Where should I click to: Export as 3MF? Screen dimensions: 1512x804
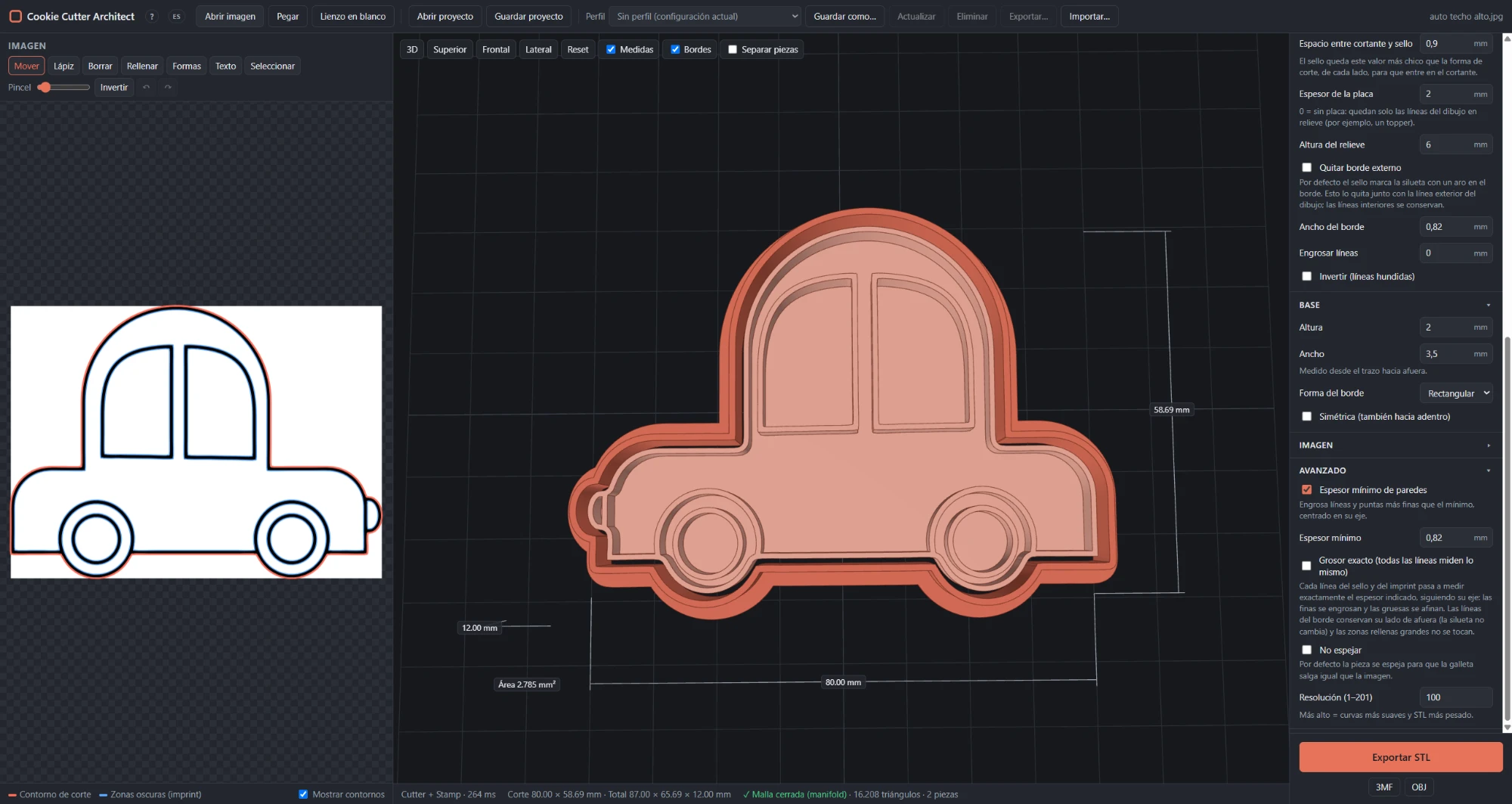point(1384,787)
